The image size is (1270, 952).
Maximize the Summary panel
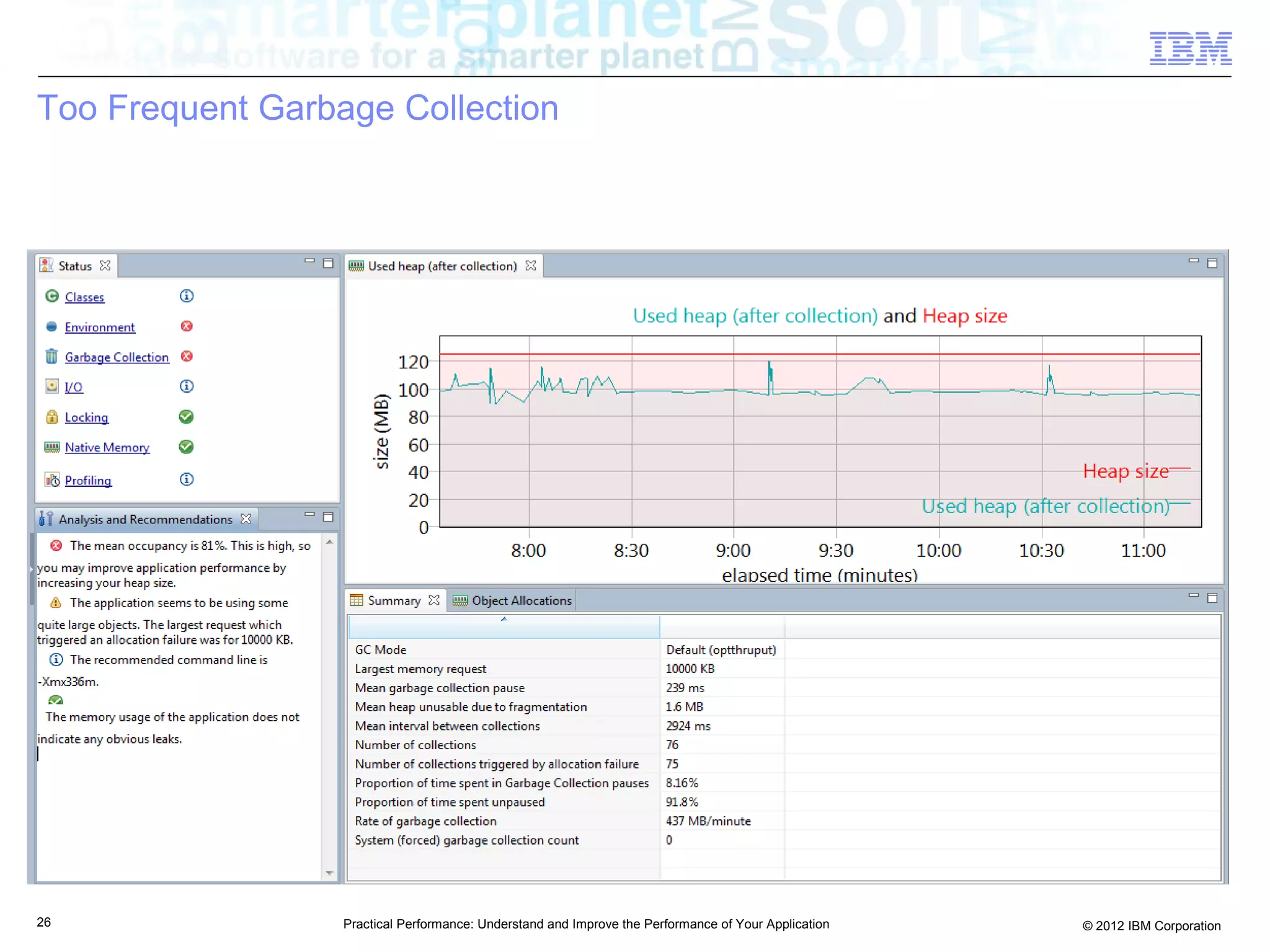(x=1213, y=598)
